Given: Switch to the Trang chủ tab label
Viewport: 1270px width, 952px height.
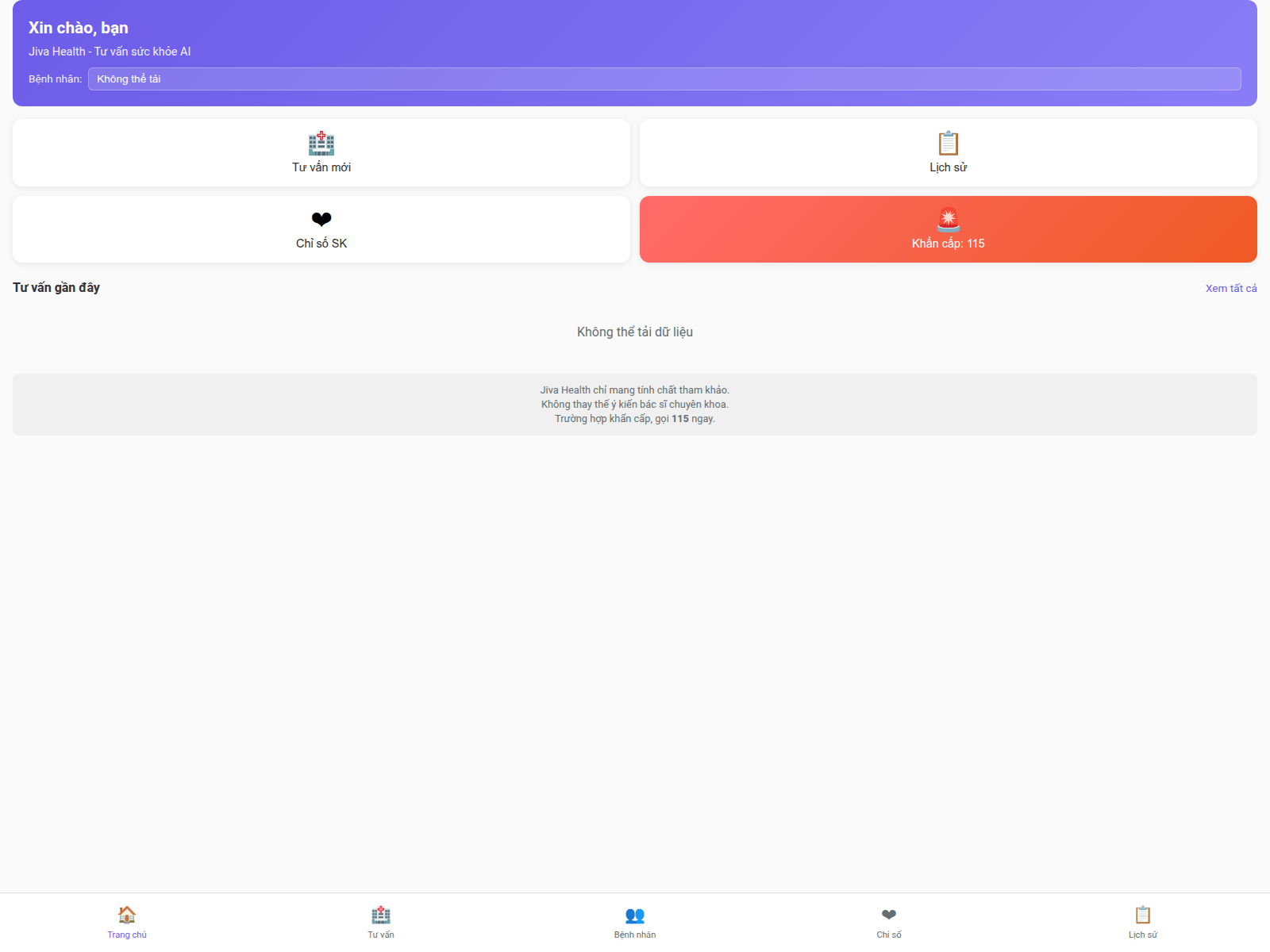Looking at the screenshot, I should pos(127,935).
